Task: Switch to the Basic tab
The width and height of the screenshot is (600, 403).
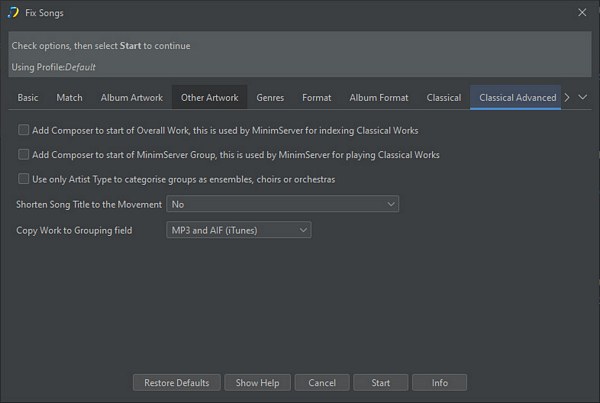Action: [x=28, y=98]
